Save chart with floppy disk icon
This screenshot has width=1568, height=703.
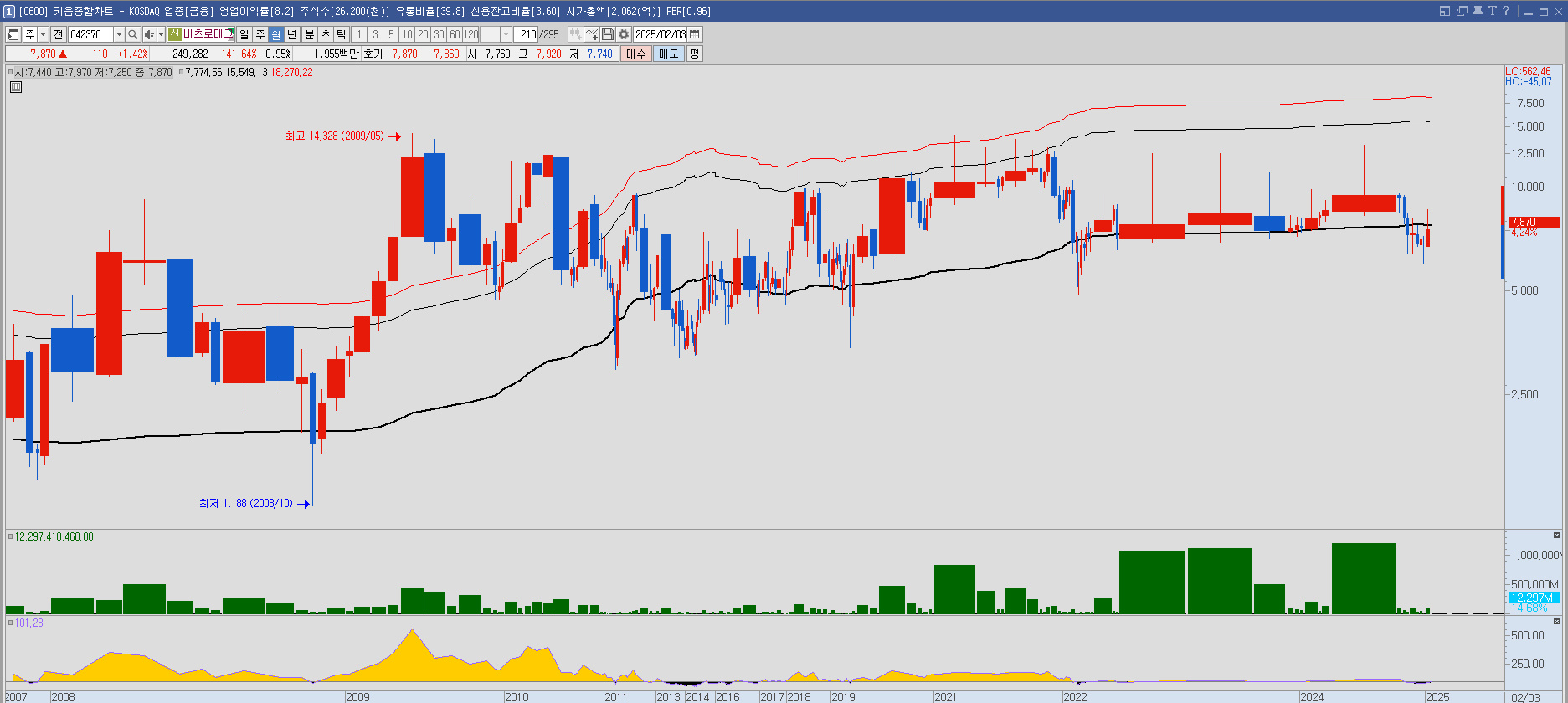click(608, 34)
